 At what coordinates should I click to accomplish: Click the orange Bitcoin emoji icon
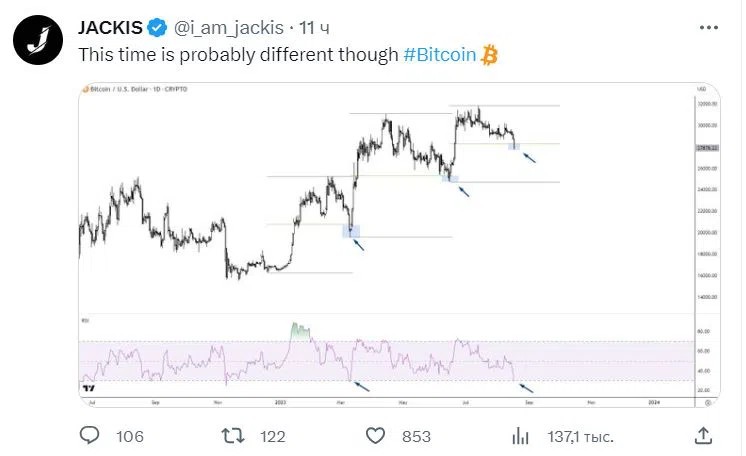click(x=489, y=54)
